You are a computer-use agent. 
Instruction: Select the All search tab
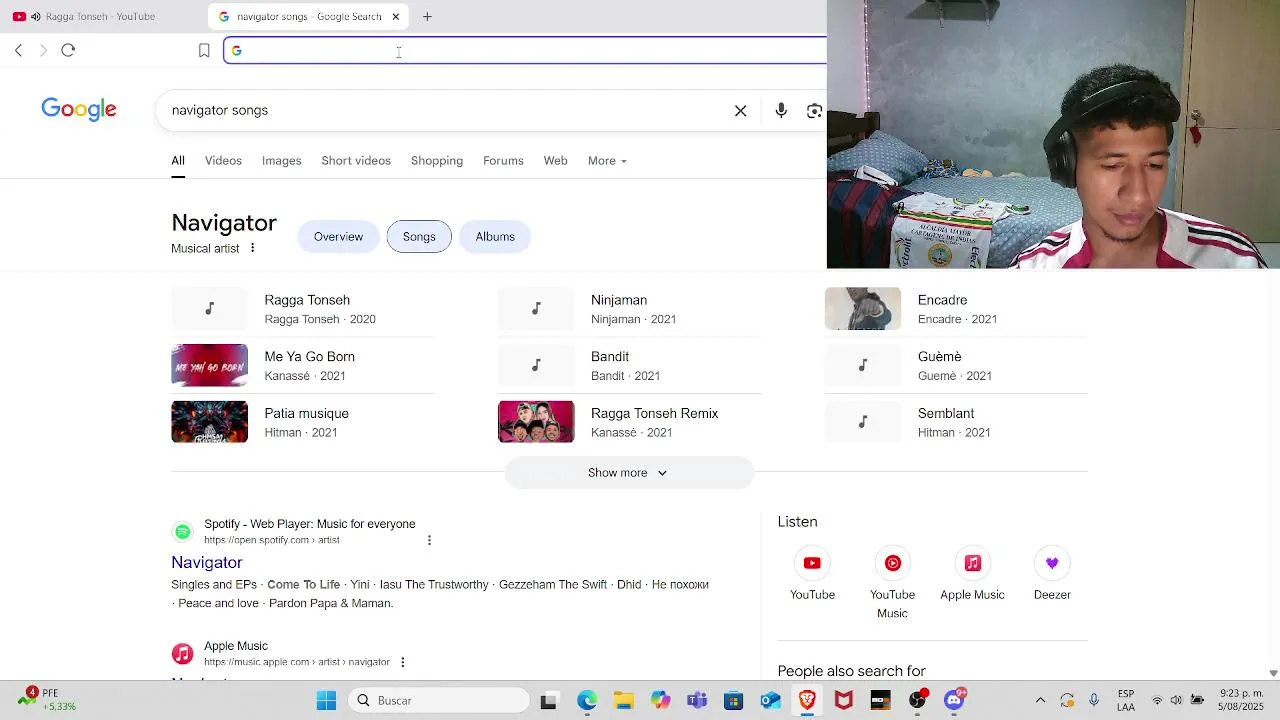[x=177, y=161]
